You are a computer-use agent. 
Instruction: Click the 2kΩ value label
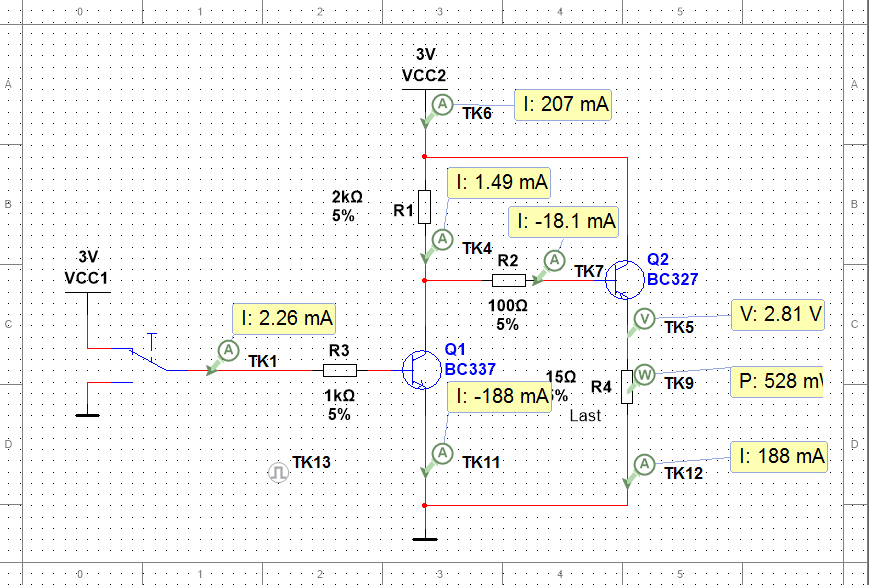pyautogui.click(x=347, y=197)
